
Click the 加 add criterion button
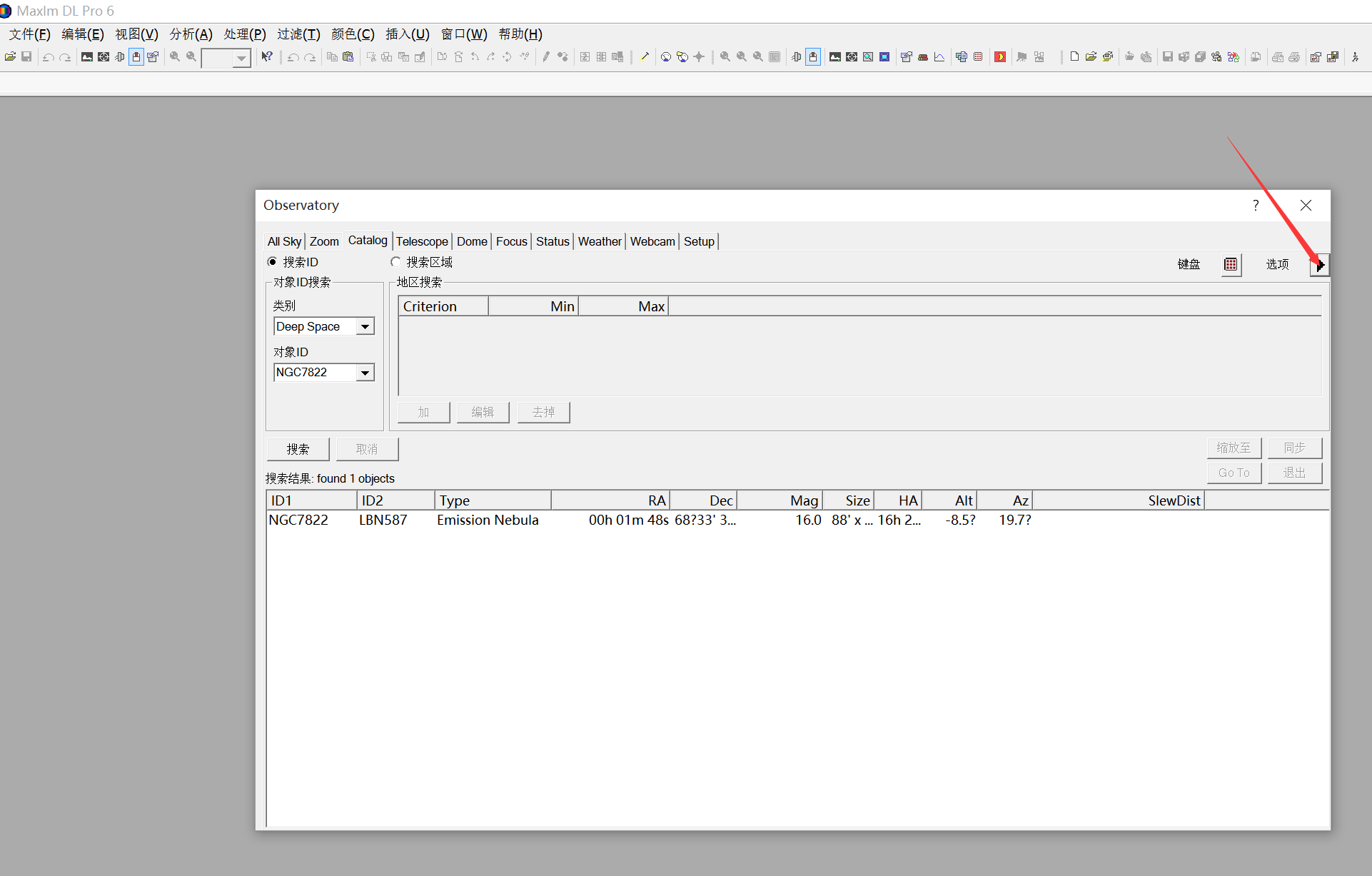tap(424, 411)
